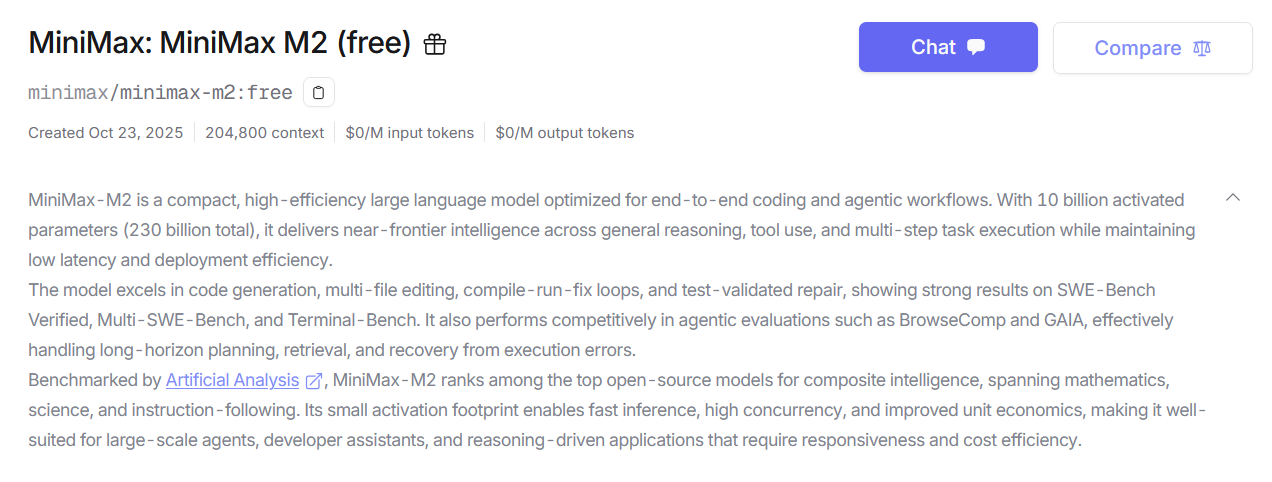Click the 'Created Oct 23, 2025' date
1272x482 pixels.
[x=106, y=133]
